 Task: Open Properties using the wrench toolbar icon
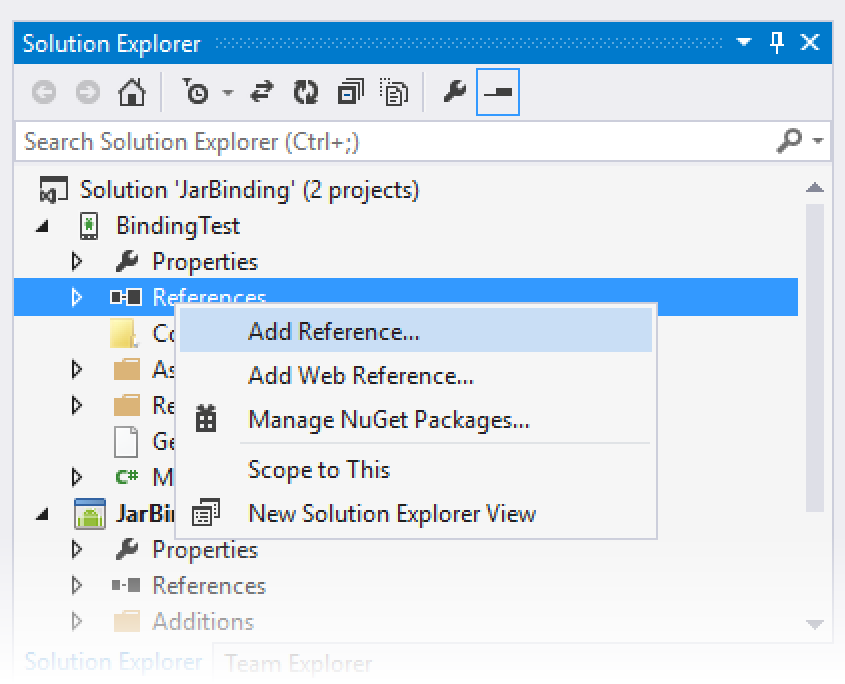[x=454, y=93]
